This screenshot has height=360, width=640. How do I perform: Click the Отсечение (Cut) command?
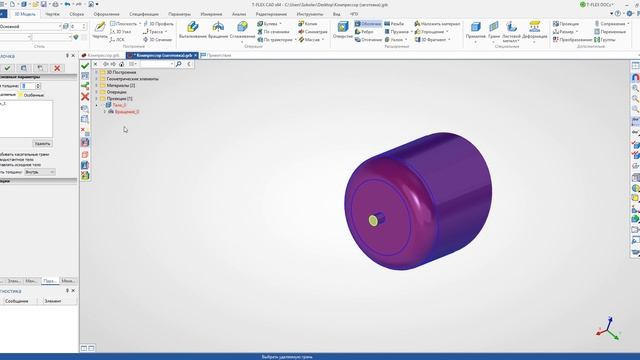point(368,40)
